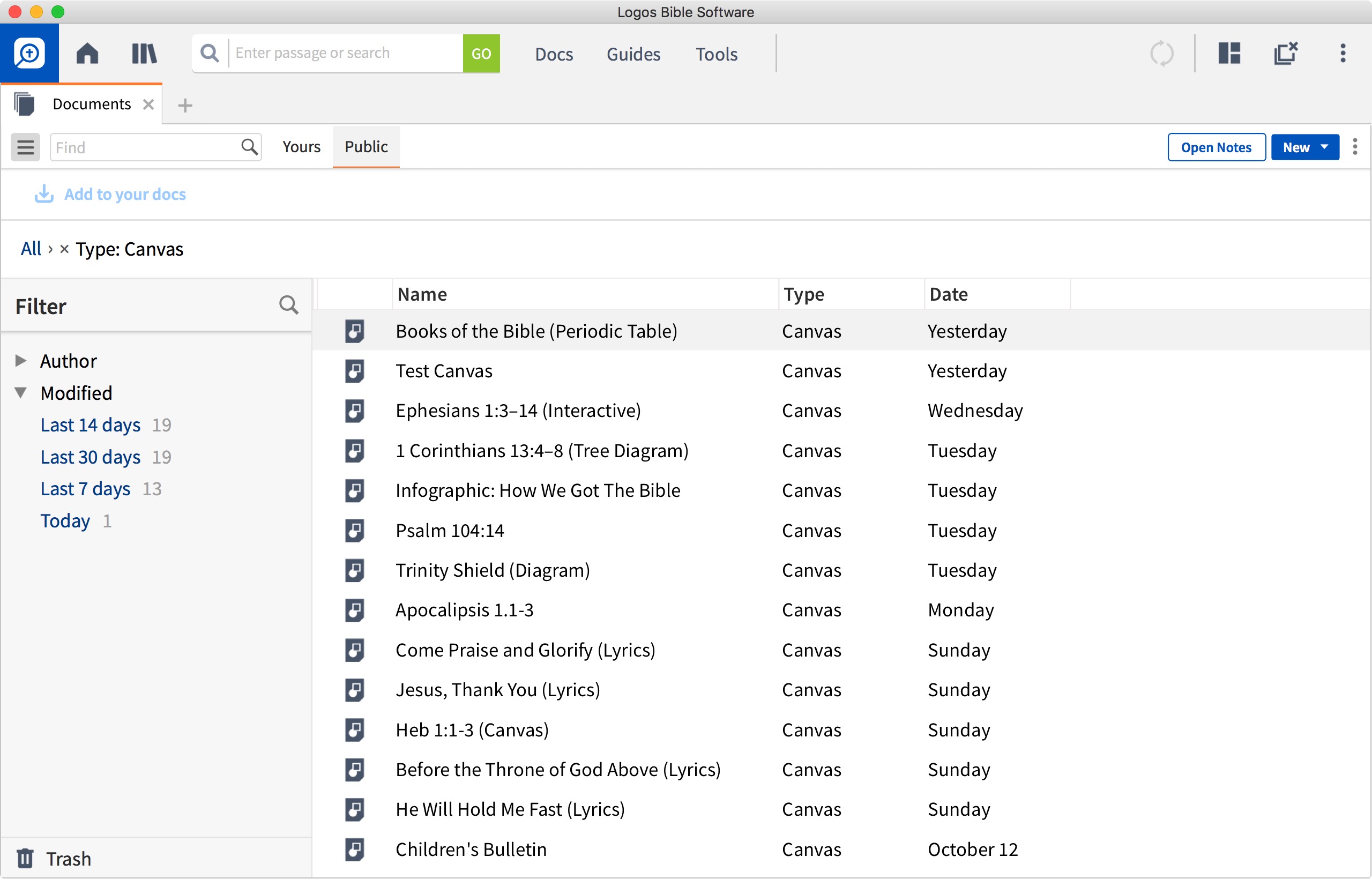This screenshot has width=1372, height=879.
Task: Click the Enter passage or search field
Action: pyautogui.click(x=346, y=53)
